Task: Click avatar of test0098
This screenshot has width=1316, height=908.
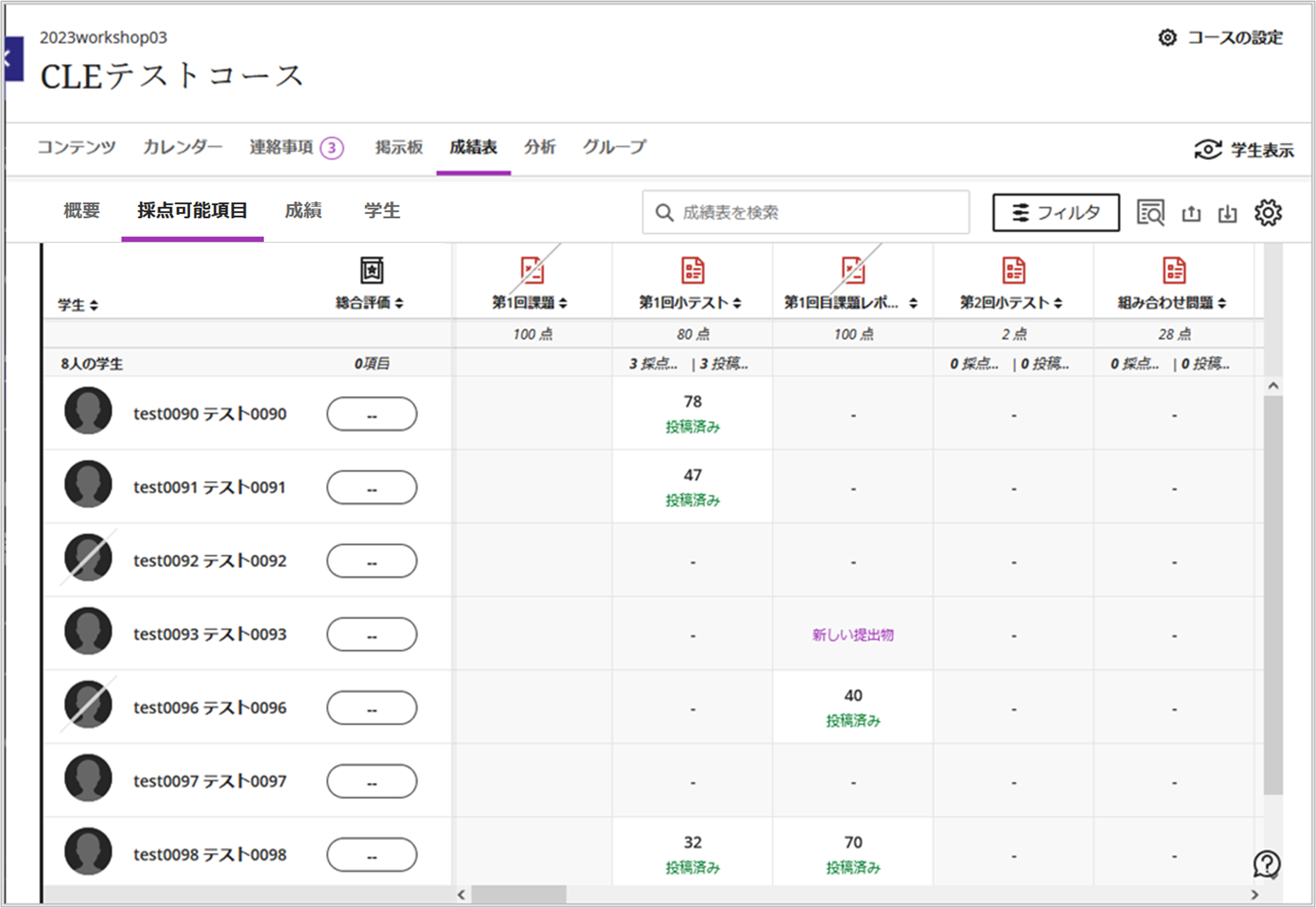Action: [88, 851]
